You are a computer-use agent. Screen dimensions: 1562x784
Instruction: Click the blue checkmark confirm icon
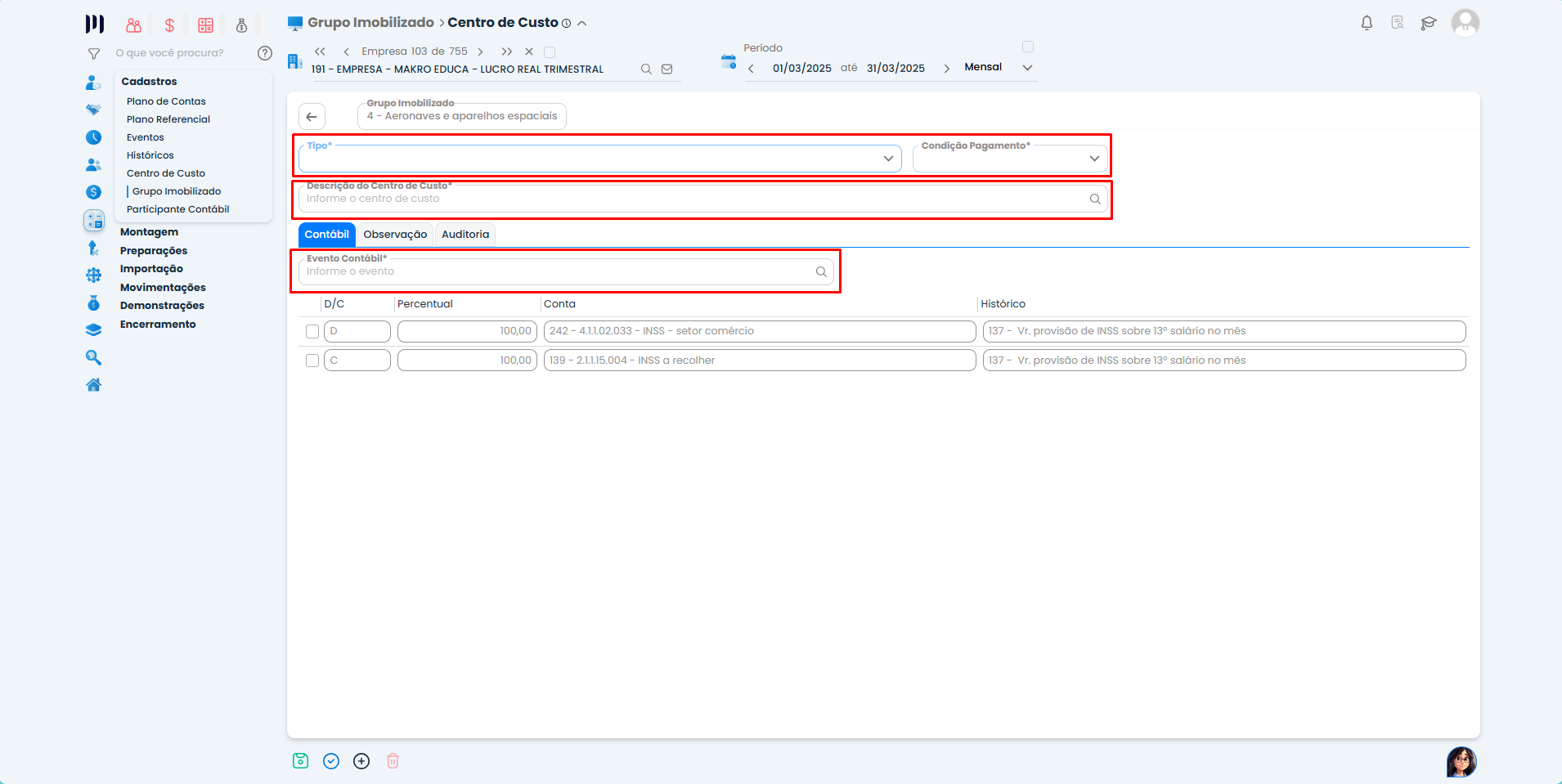331,761
